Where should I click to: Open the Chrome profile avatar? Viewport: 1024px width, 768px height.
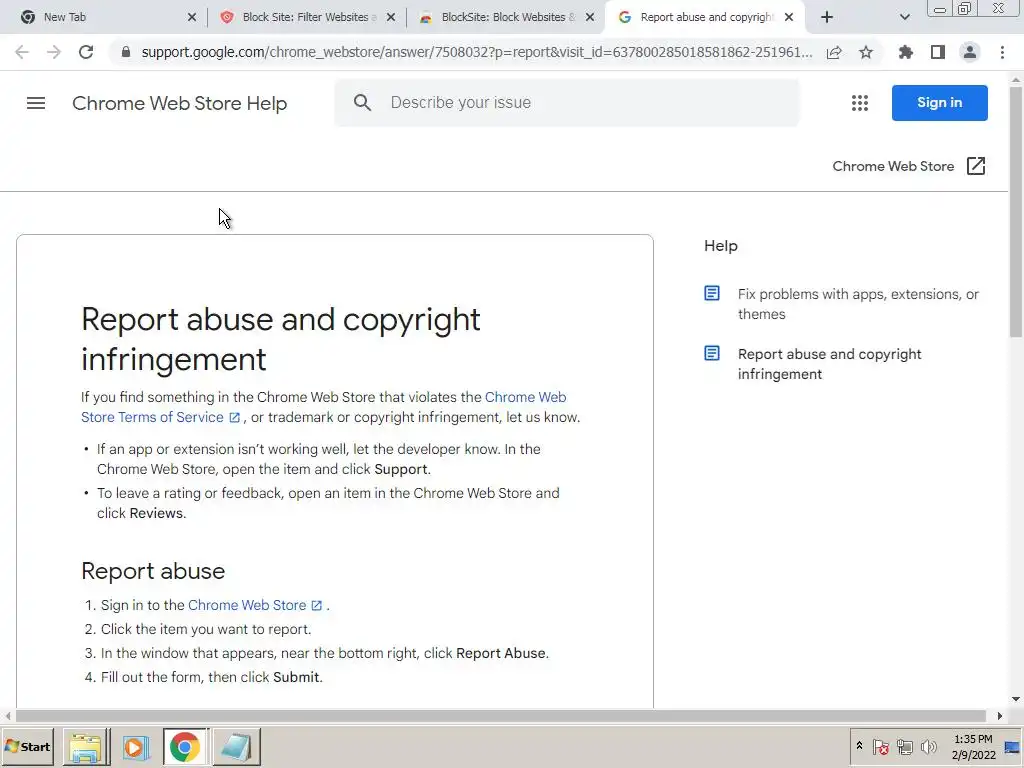[x=970, y=52]
